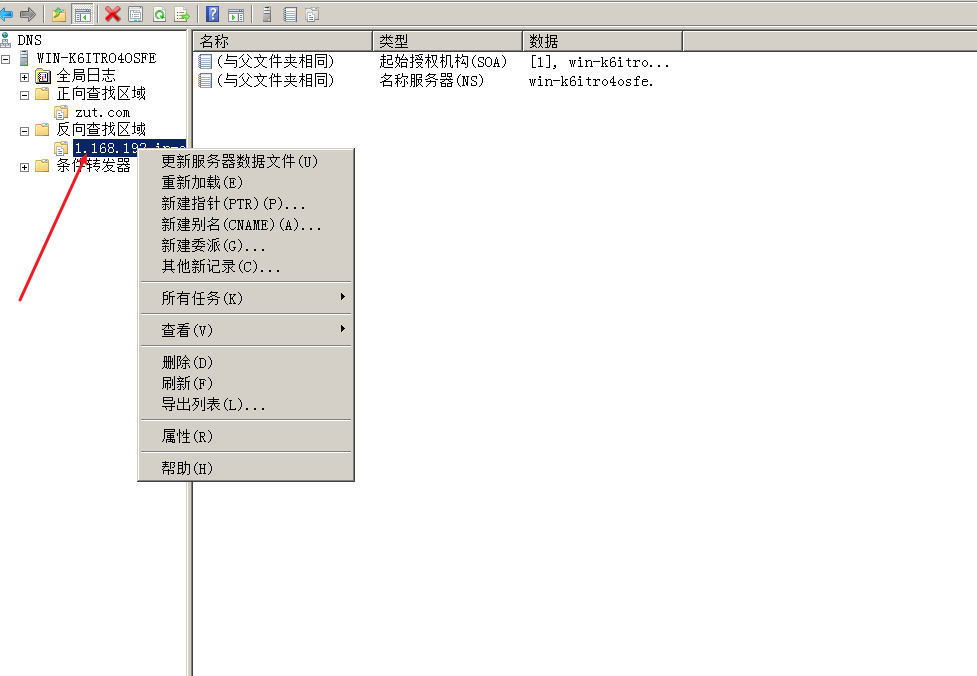This screenshot has width=977, height=676.
Task: Choose 帮助(H) in context menu
Action: click(246, 468)
